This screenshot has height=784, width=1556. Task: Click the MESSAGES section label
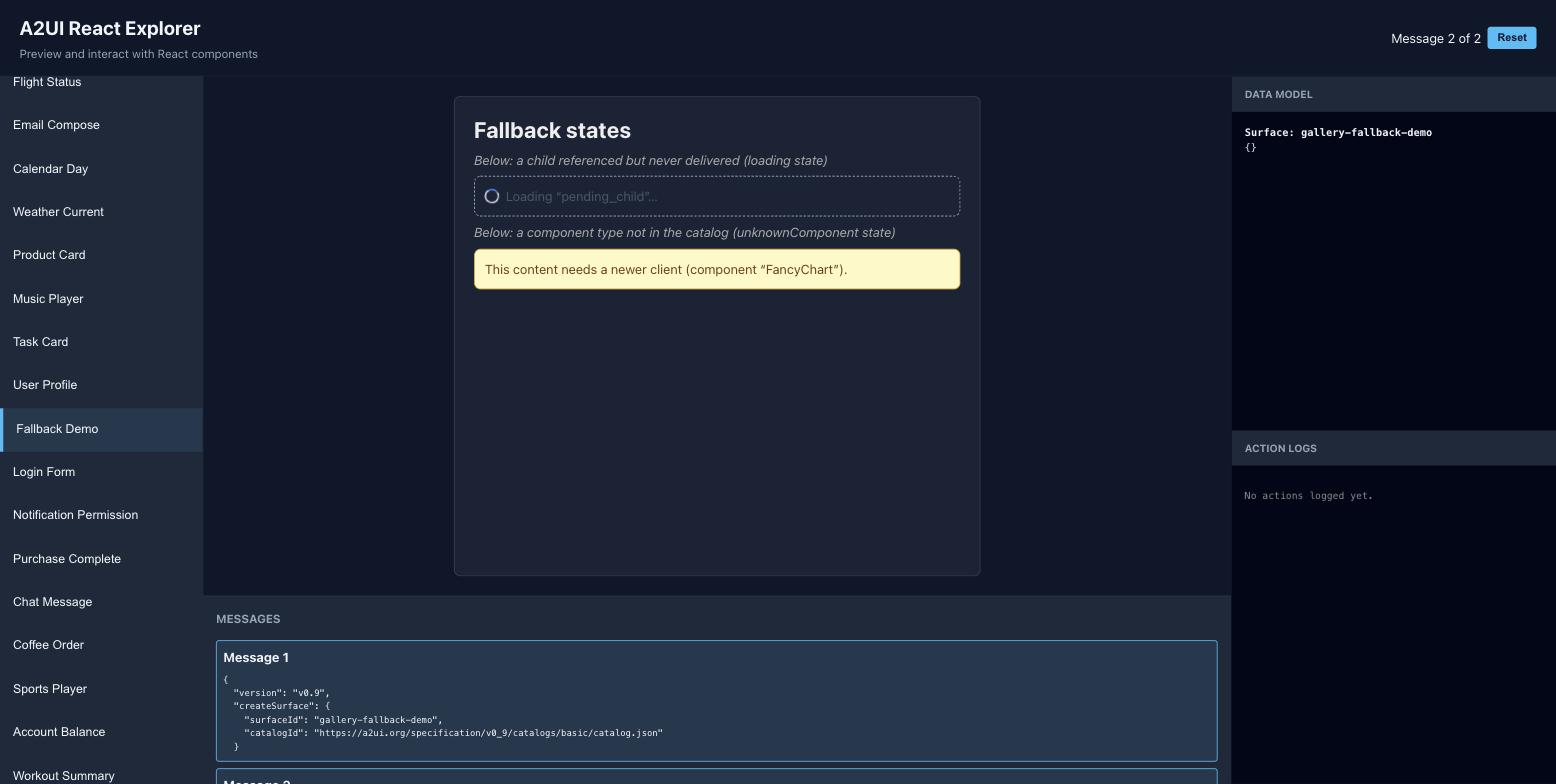point(248,619)
